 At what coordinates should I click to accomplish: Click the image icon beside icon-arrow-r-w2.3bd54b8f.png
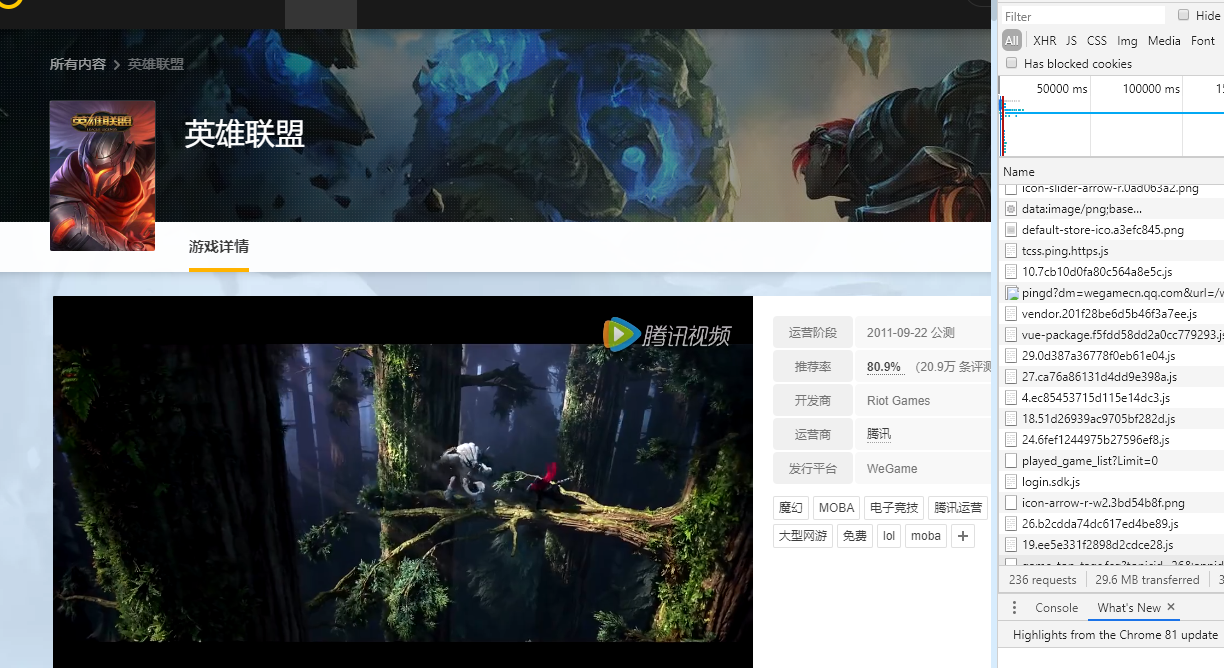[x=1010, y=503]
